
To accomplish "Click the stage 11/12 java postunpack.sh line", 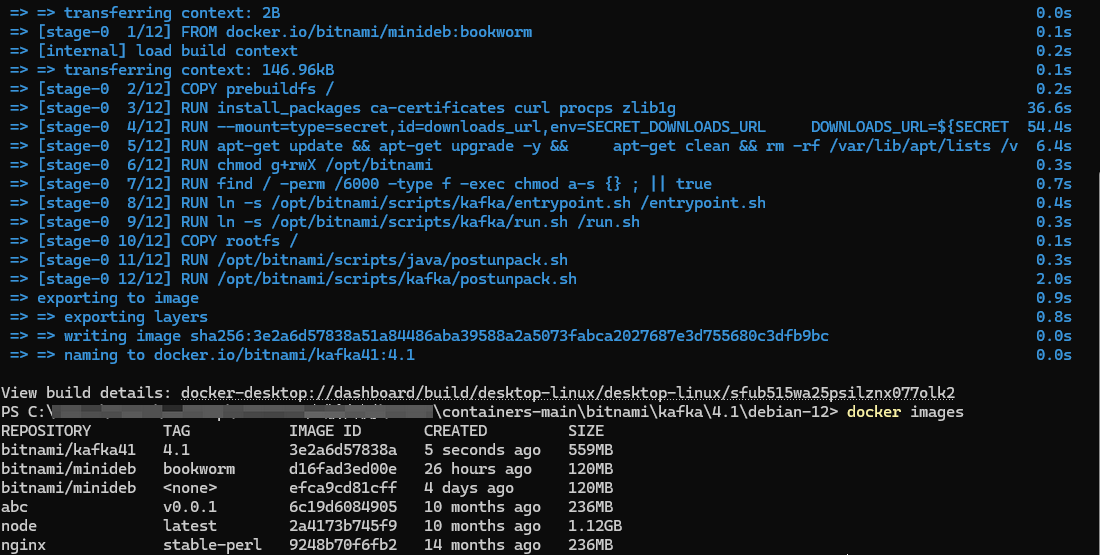I will (289, 260).
